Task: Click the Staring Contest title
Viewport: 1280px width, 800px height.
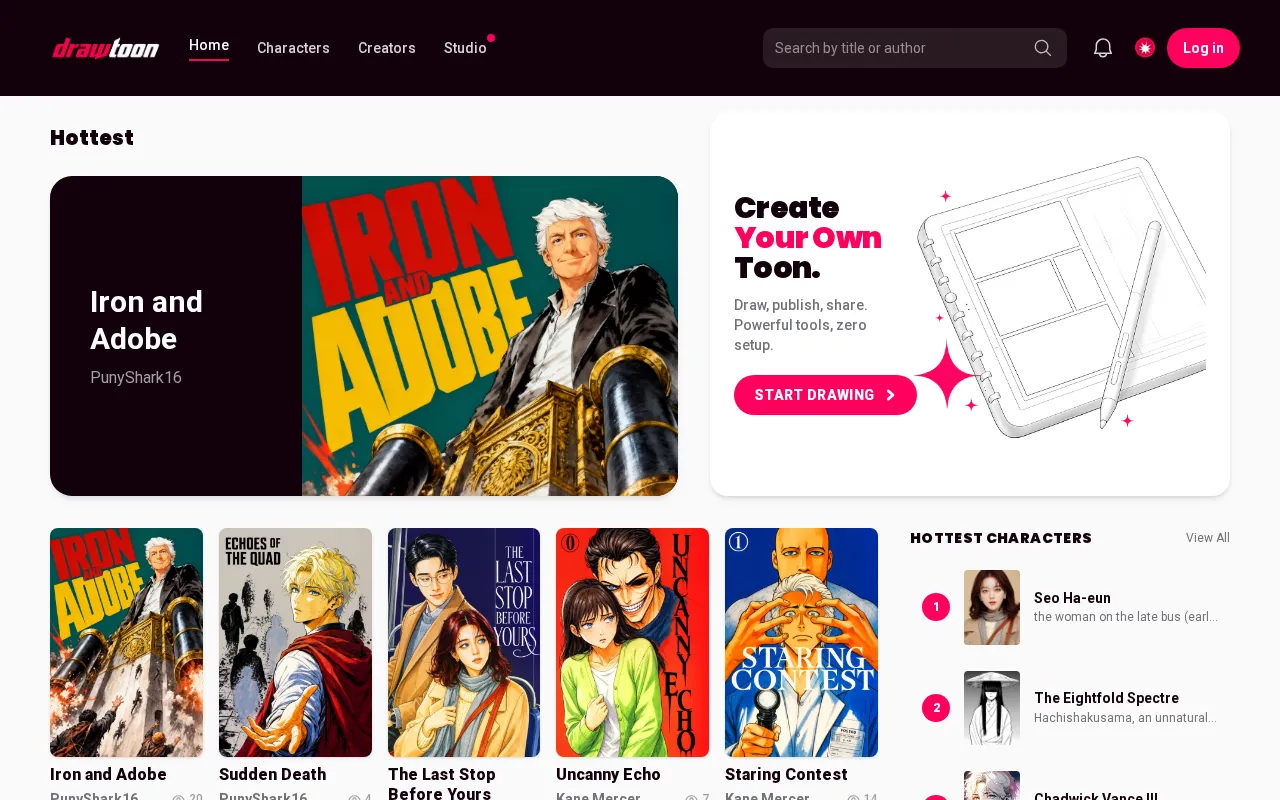Action: 786,775
